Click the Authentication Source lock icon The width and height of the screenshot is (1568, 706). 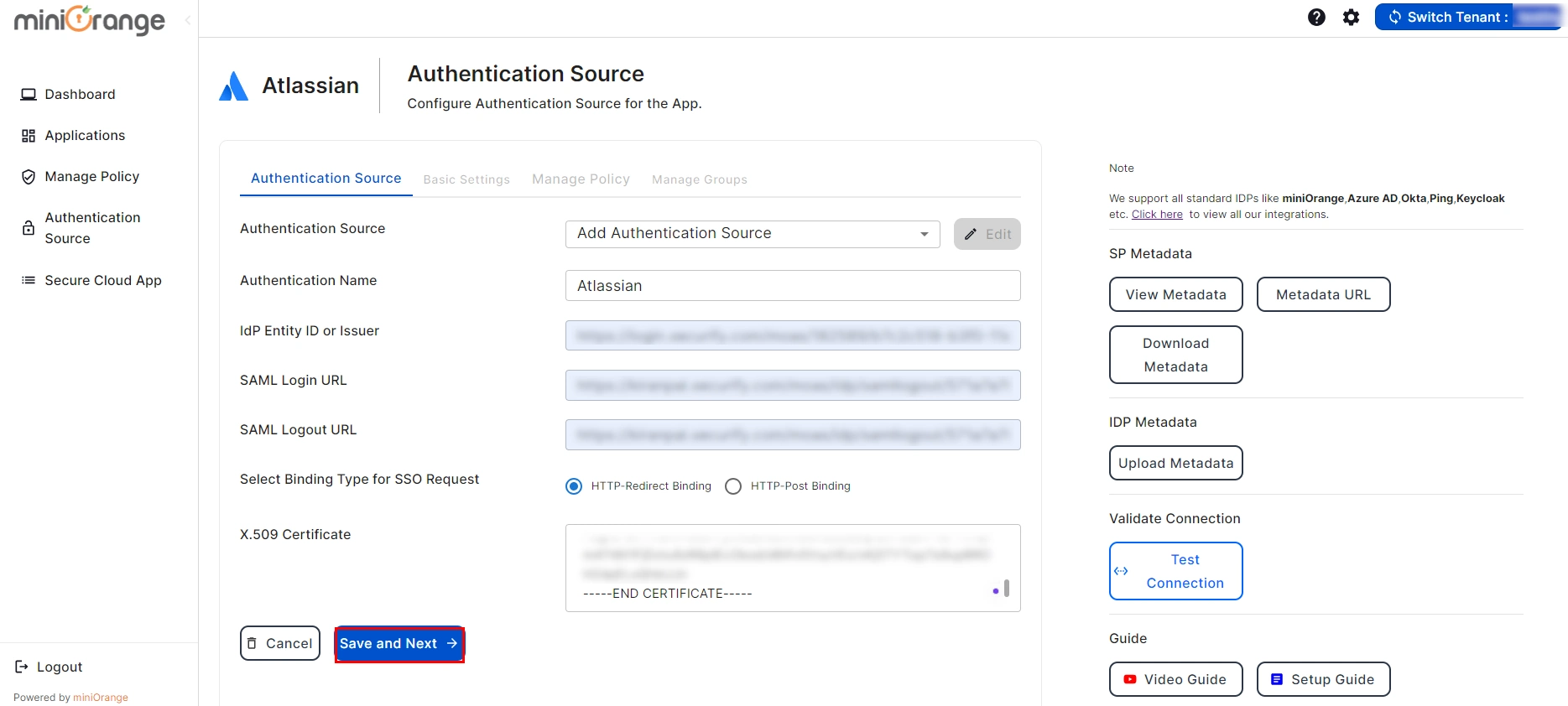click(29, 228)
